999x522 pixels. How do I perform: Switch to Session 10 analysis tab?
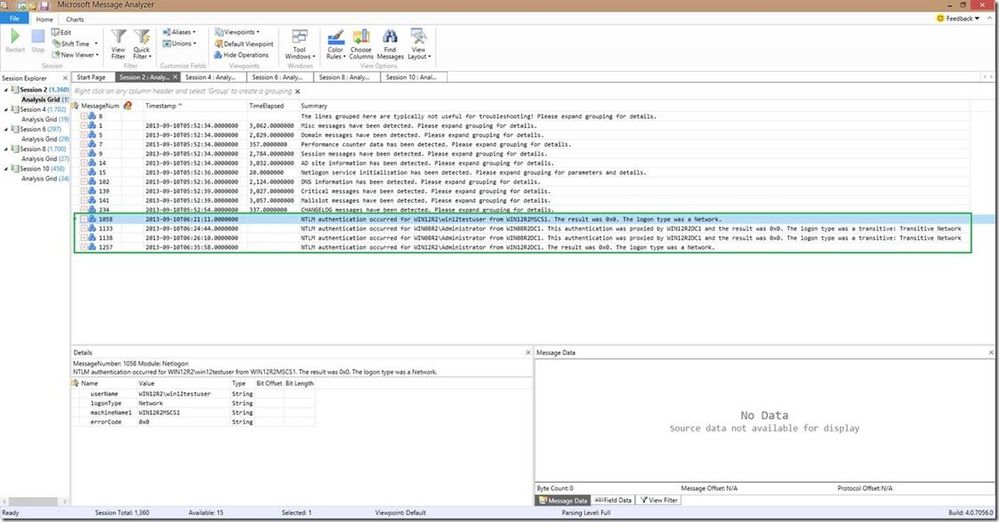[412, 77]
